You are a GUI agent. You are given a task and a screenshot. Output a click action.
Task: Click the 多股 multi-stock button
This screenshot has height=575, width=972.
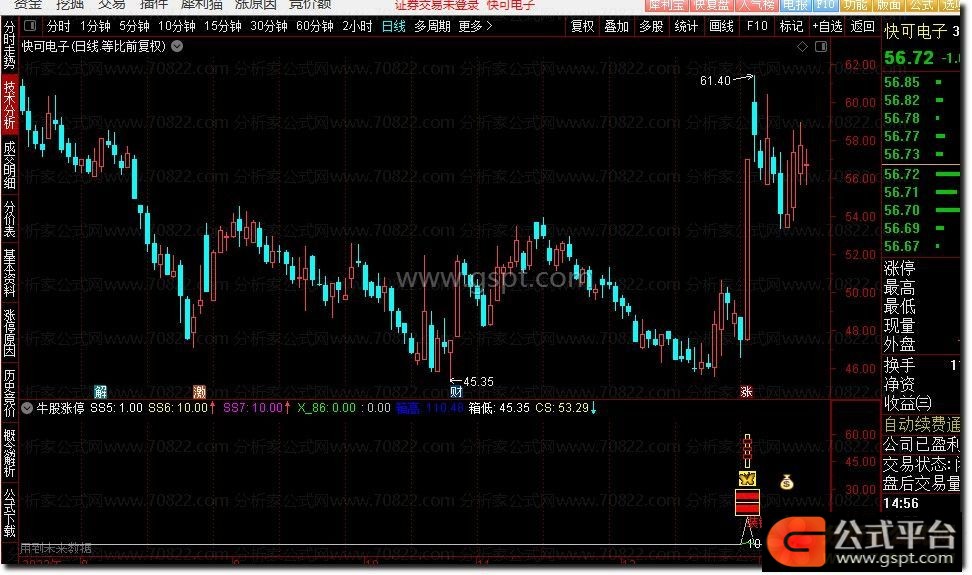[651, 26]
